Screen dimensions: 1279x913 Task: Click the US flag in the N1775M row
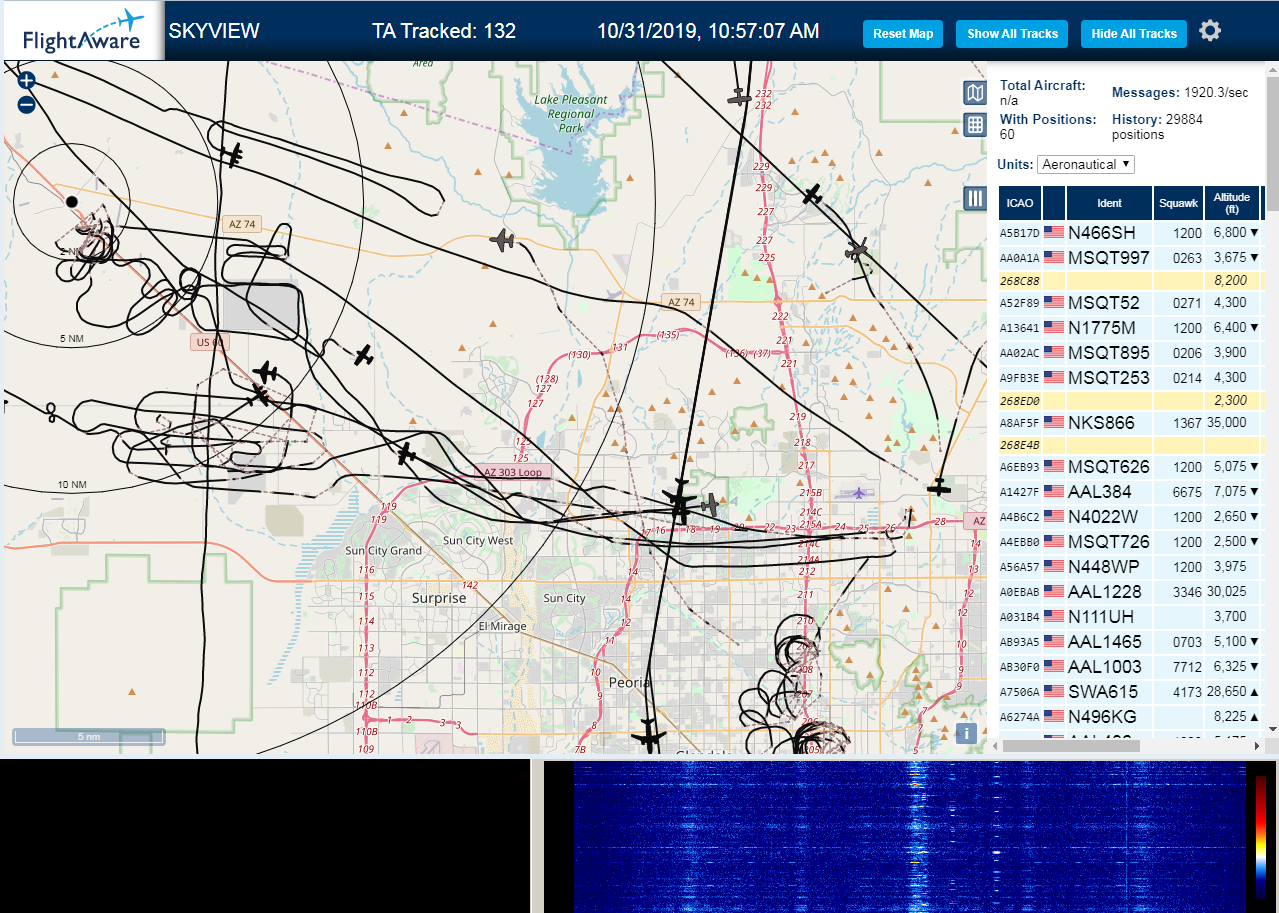[x=1054, y=327]
